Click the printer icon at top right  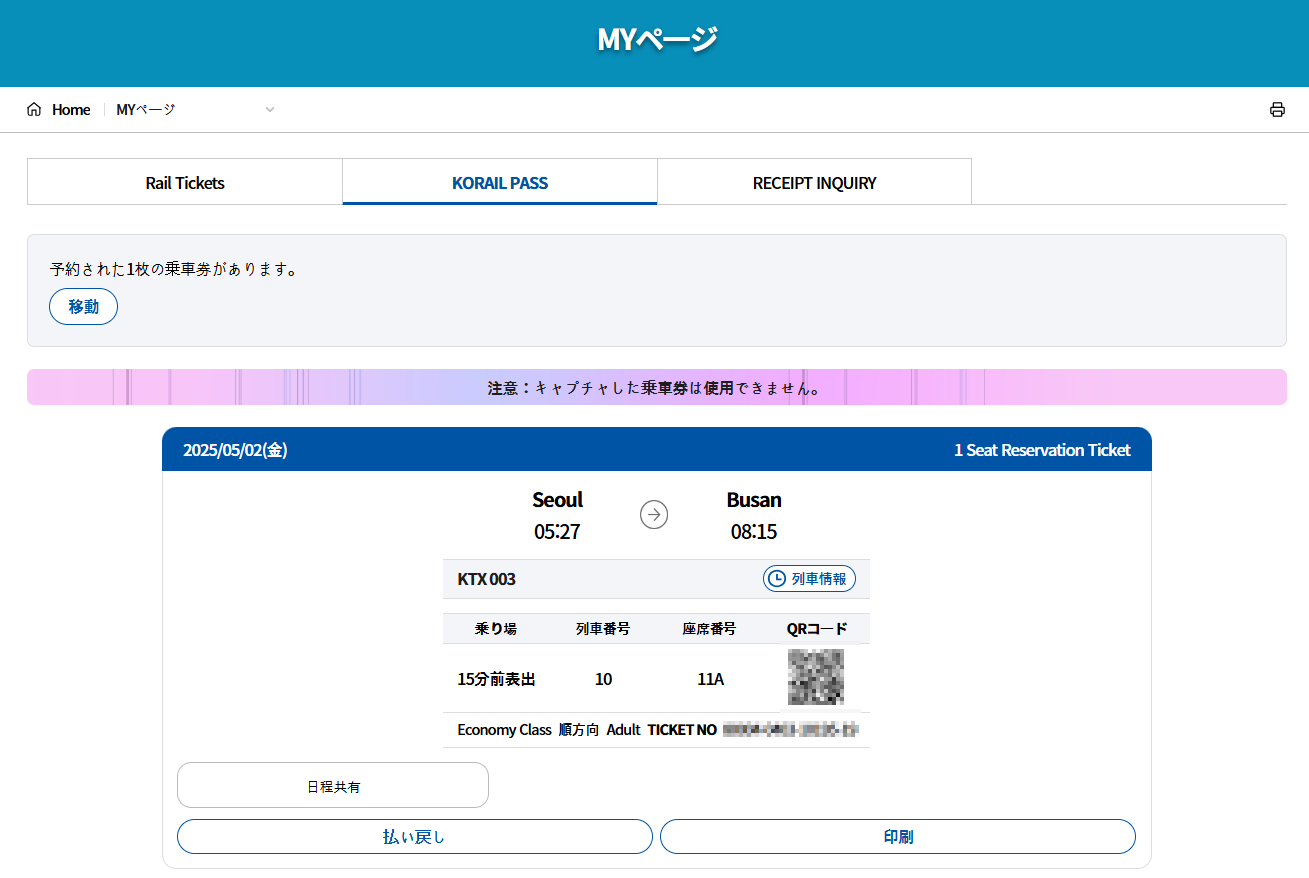click(x=1277, y=110)
